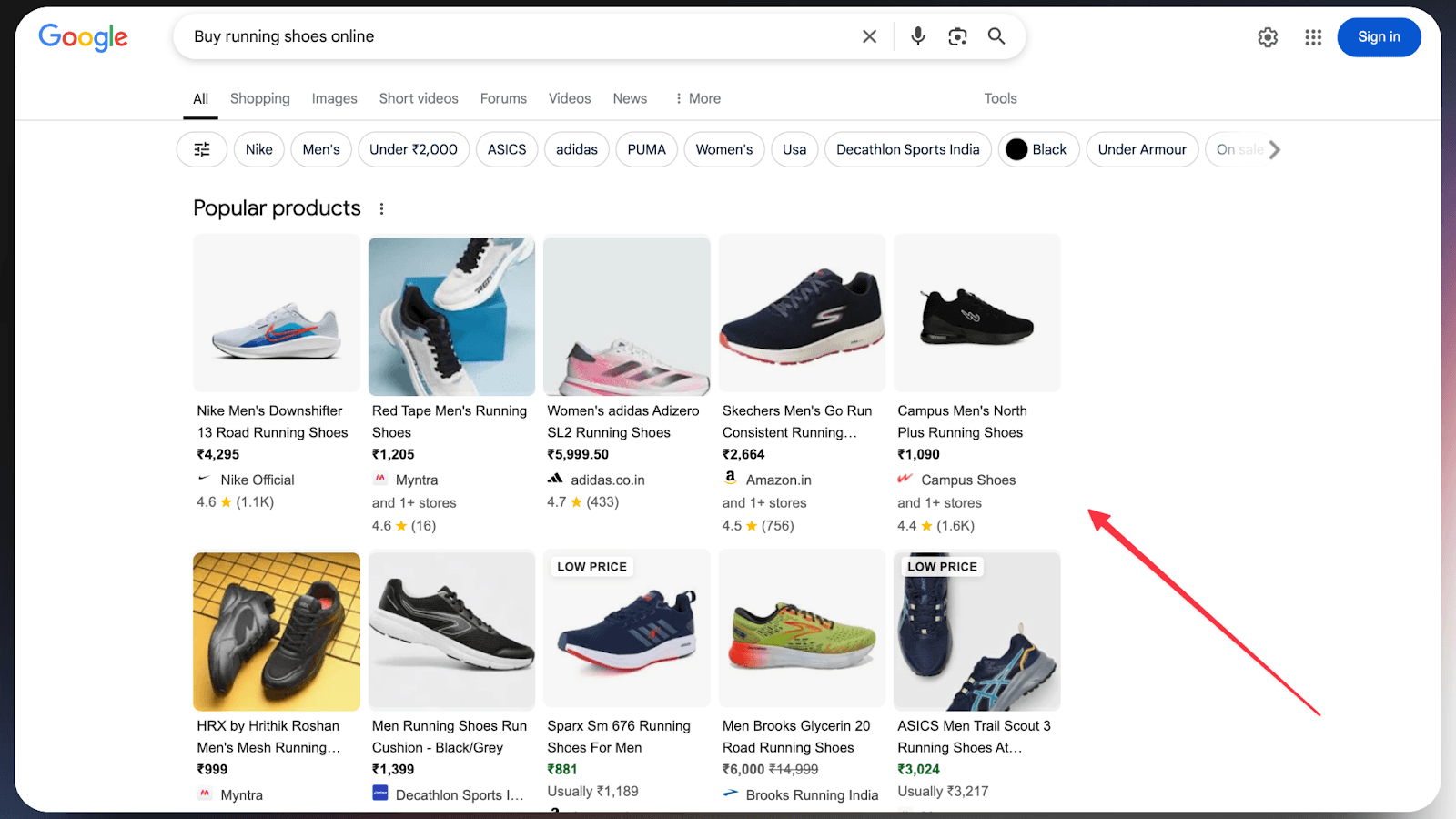Screen dimensions: 1456x819
Task: Open Men Running Shoes Run Cushion title
Action: (450, 736)
